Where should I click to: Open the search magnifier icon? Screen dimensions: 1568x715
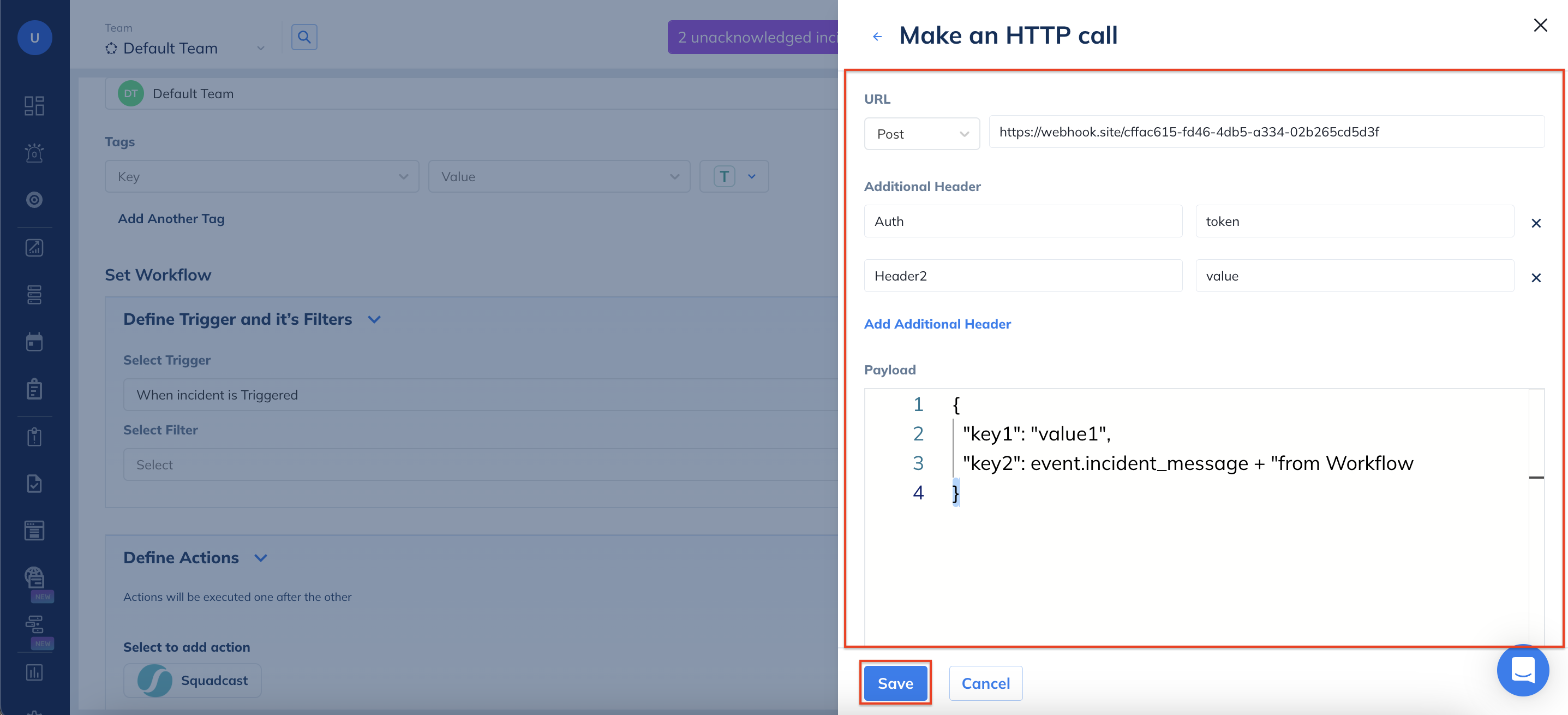304,37
